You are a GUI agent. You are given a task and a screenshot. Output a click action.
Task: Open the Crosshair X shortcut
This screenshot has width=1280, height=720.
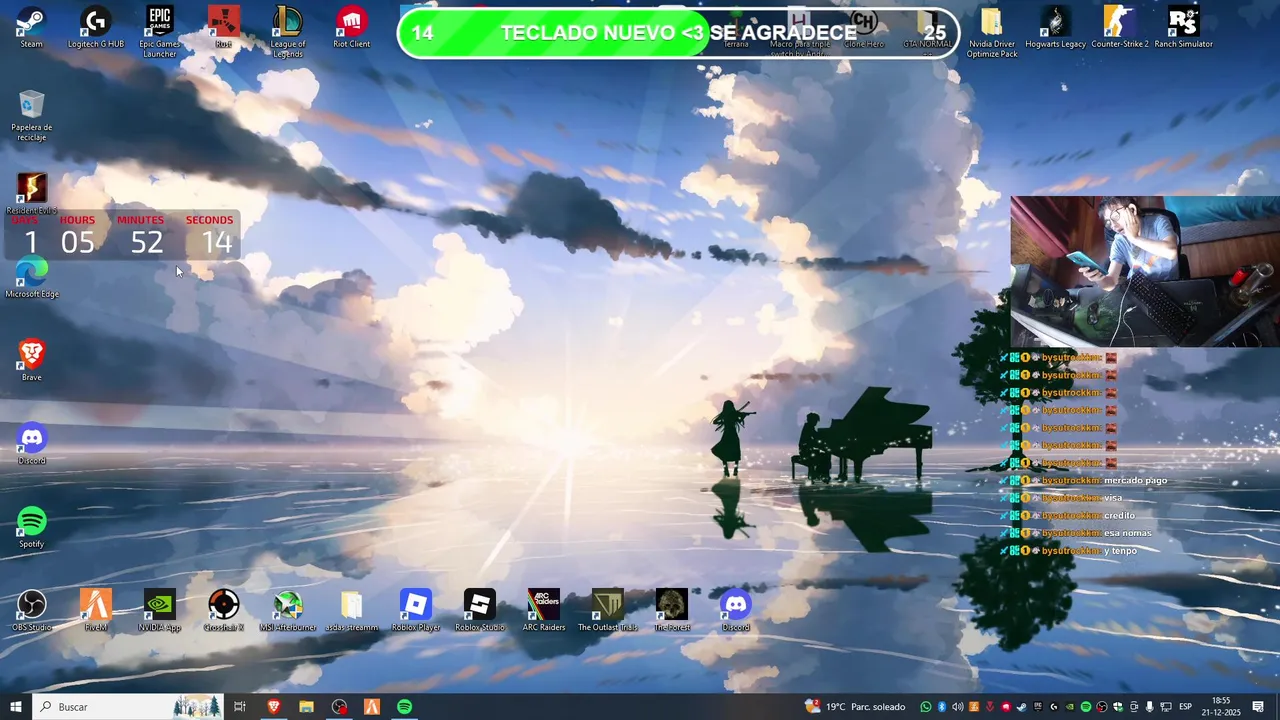click(223, 610)
